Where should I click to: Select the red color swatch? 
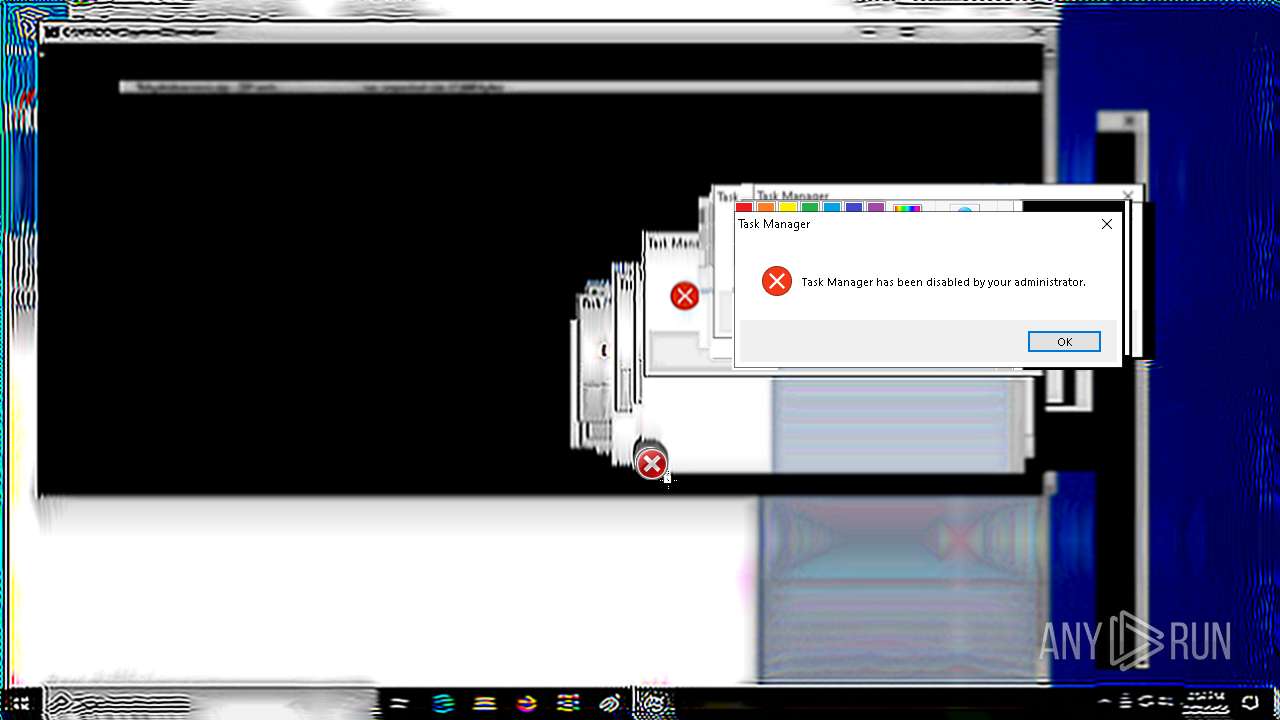point(743,208)
